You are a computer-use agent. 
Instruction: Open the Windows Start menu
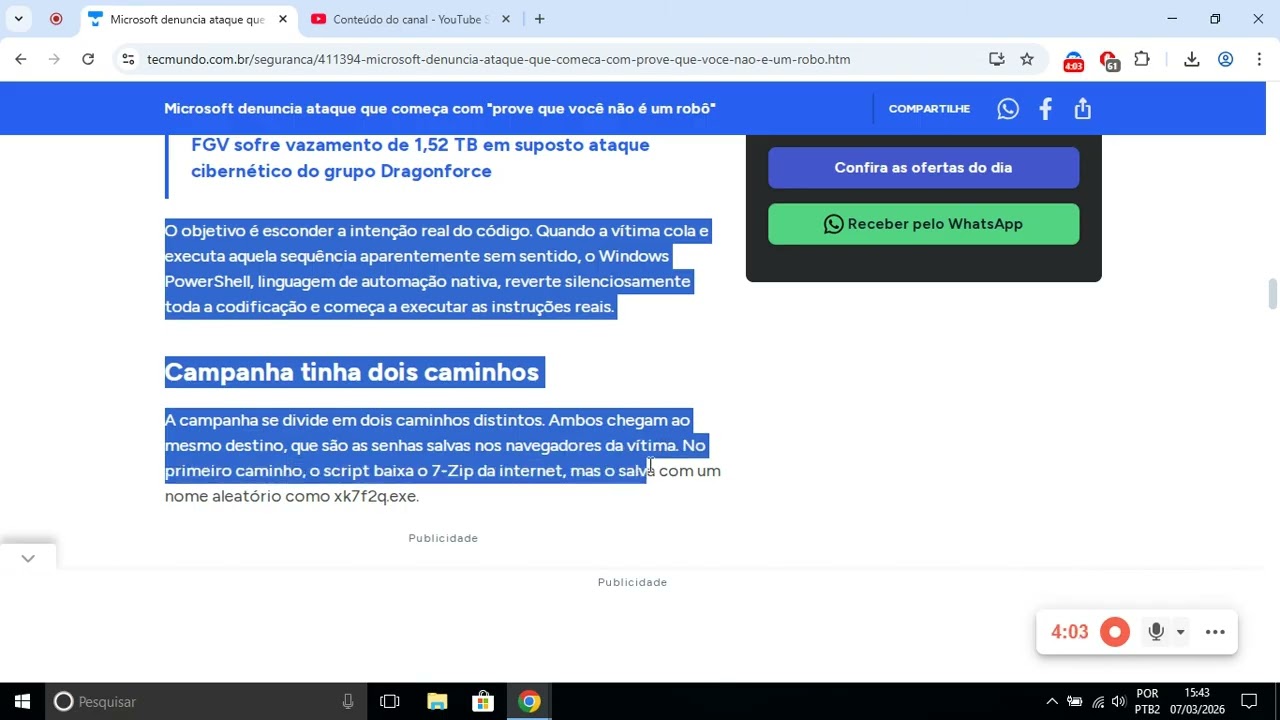point(22,701)
